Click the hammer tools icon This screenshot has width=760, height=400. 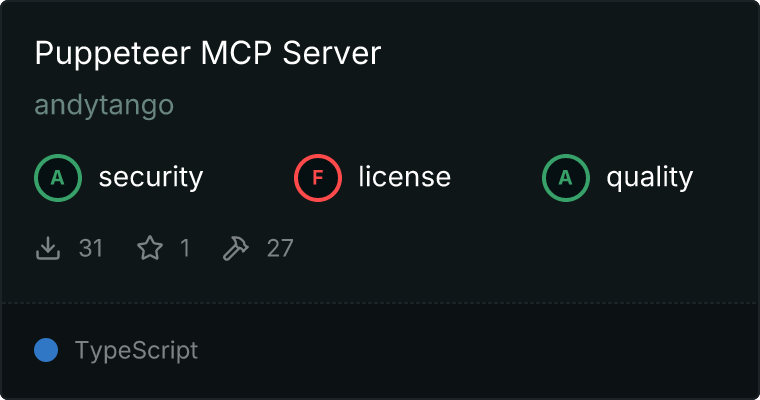pos(236,248)
